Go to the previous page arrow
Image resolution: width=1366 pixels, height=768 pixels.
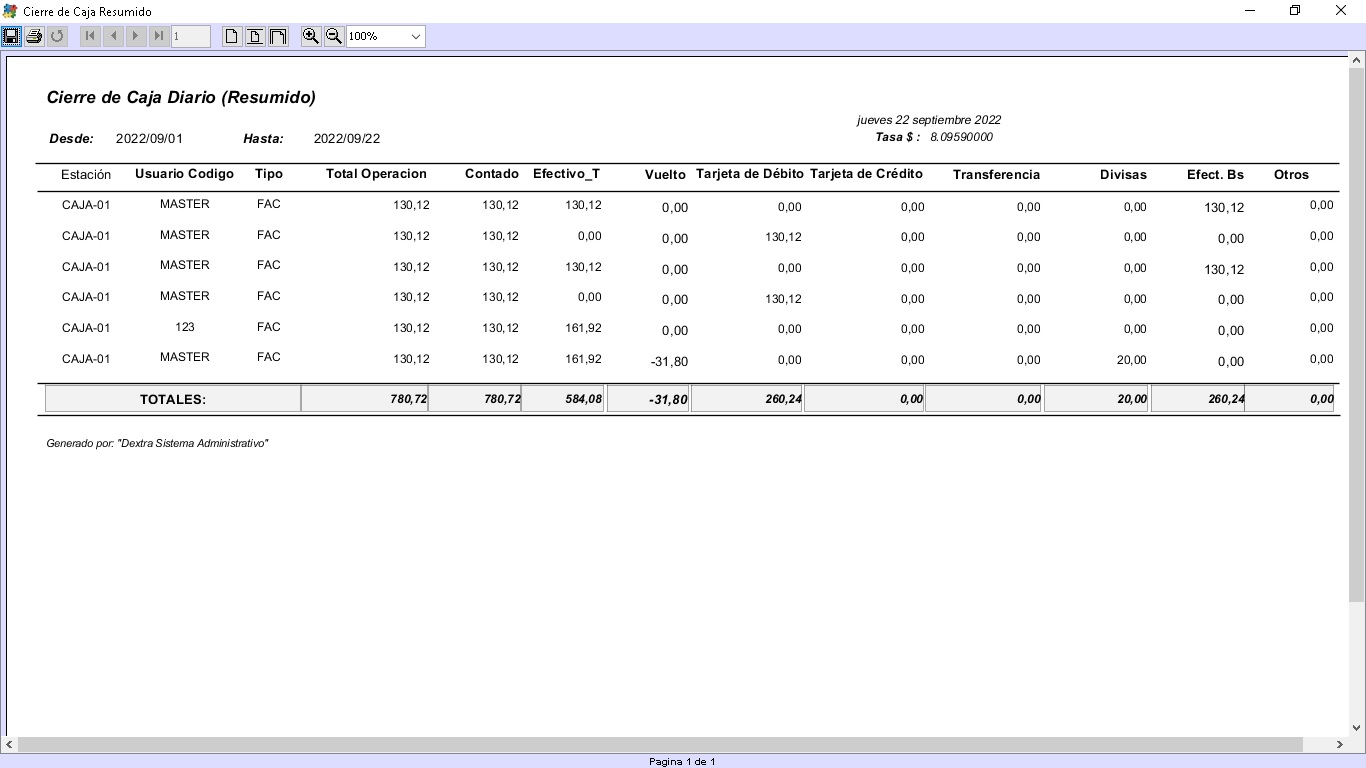(x=113, y=36)
